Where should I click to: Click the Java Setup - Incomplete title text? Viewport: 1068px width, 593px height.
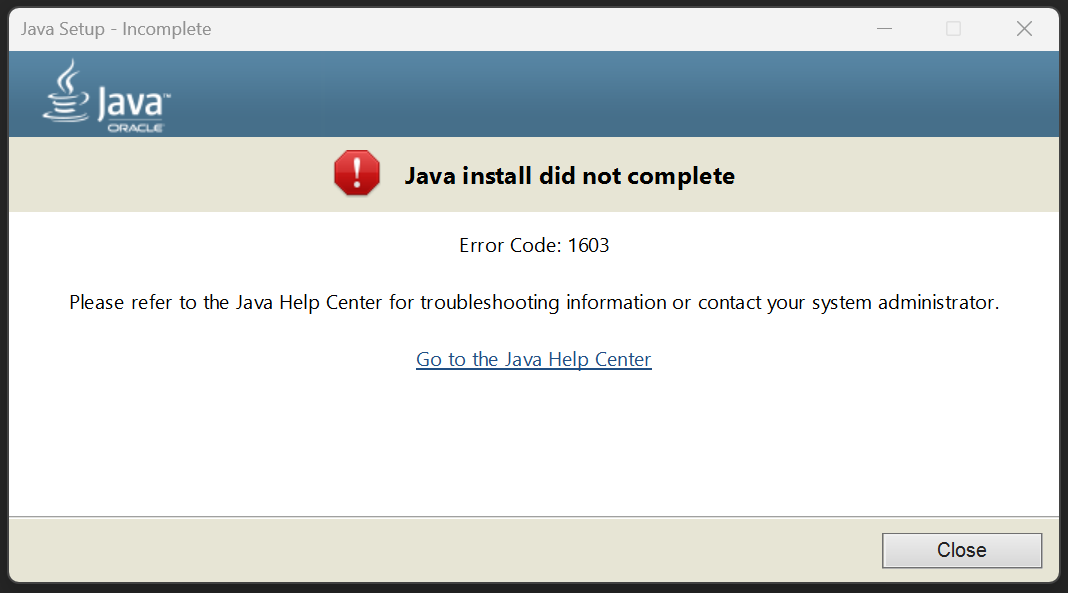click(115, 29)
